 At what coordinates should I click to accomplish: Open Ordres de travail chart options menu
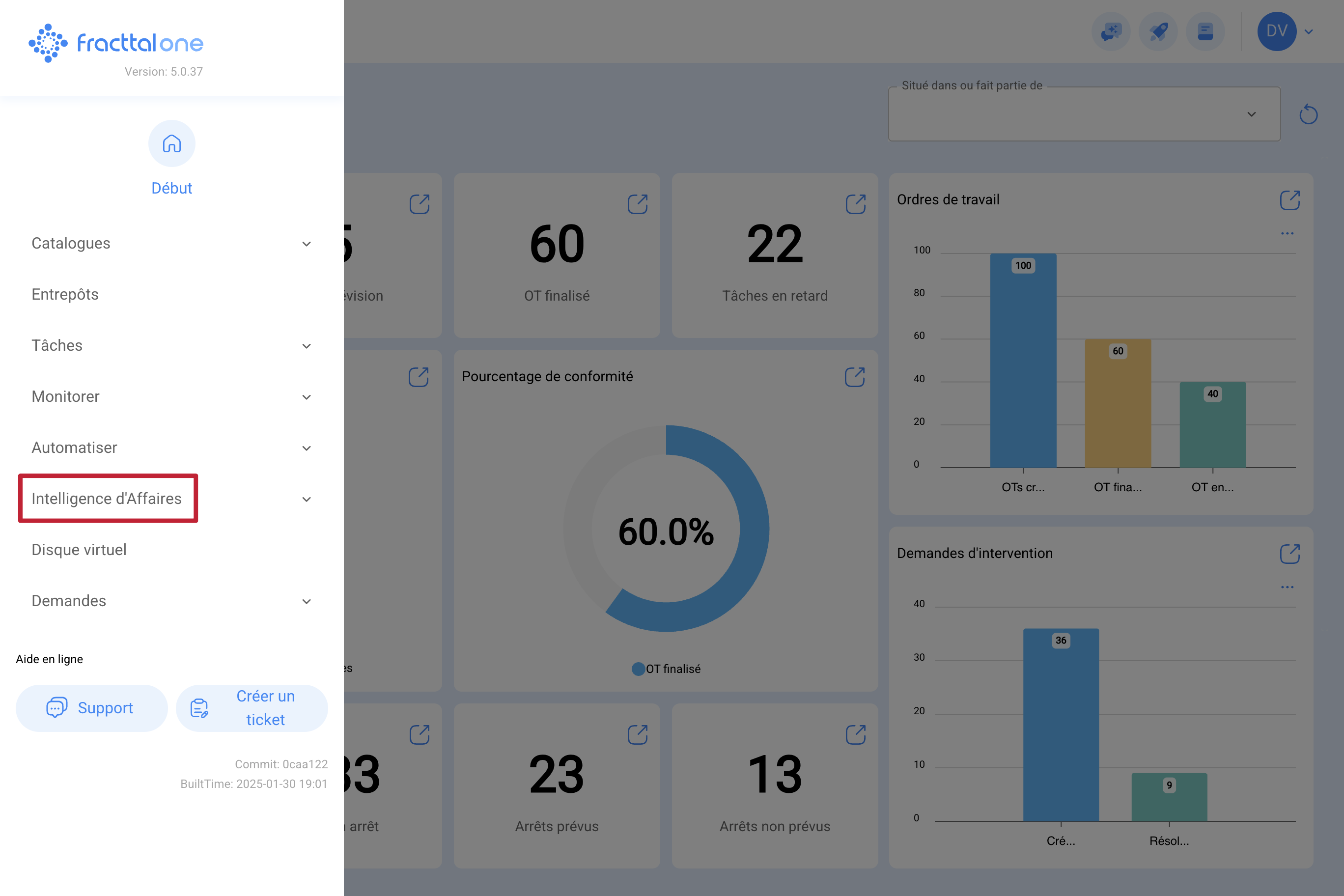[1287, 233]
